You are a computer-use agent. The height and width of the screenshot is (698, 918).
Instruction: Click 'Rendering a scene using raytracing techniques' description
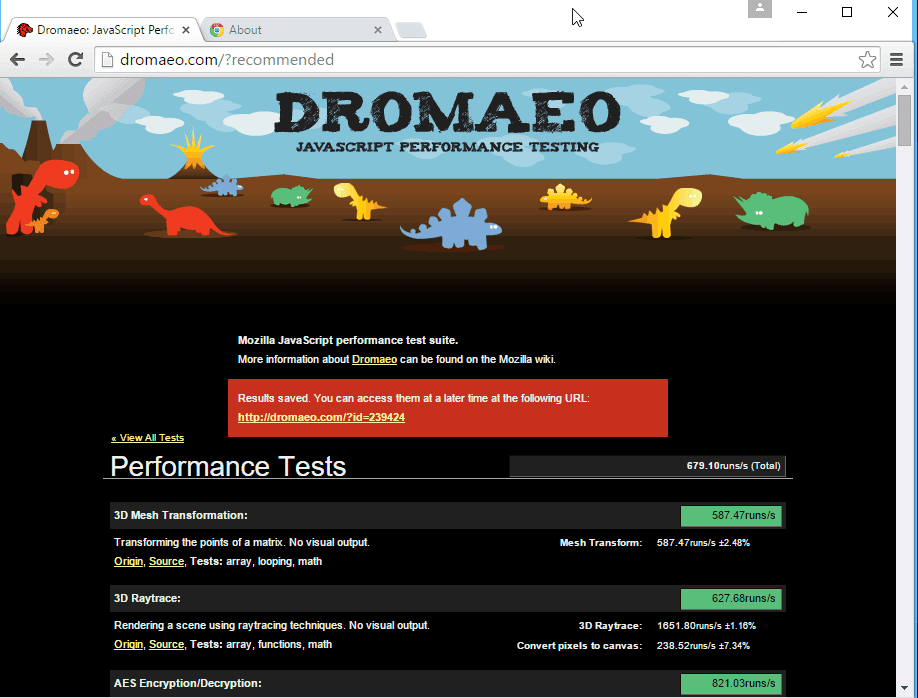pos(272,625)
